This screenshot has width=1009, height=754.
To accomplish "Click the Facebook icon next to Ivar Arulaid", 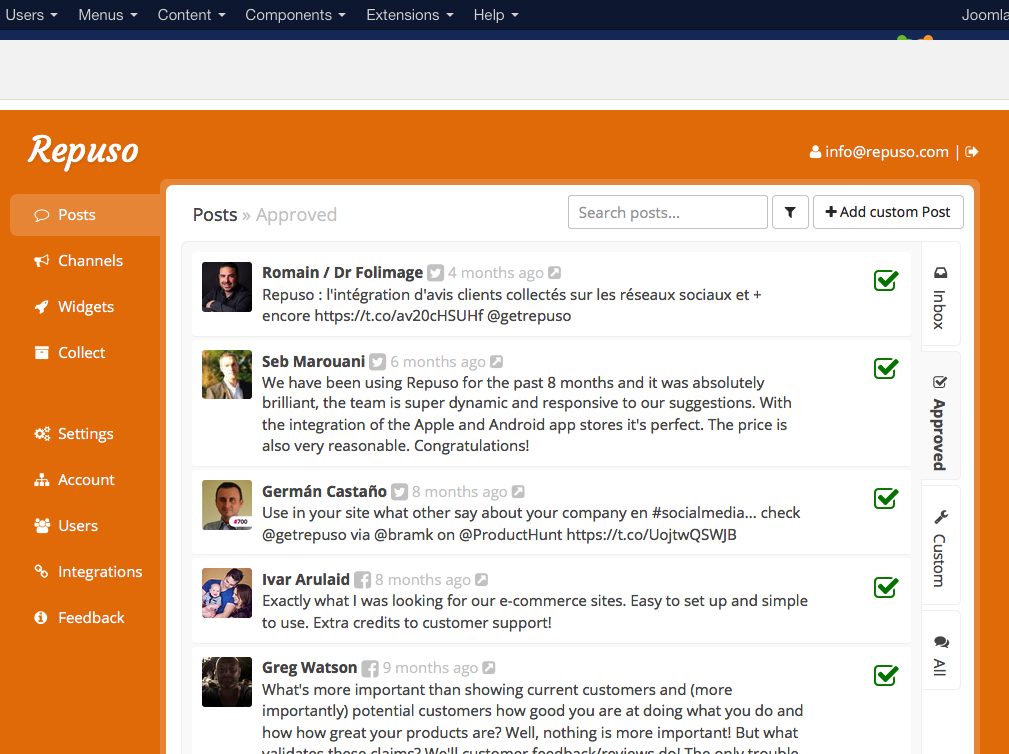I will pos(362,580).
